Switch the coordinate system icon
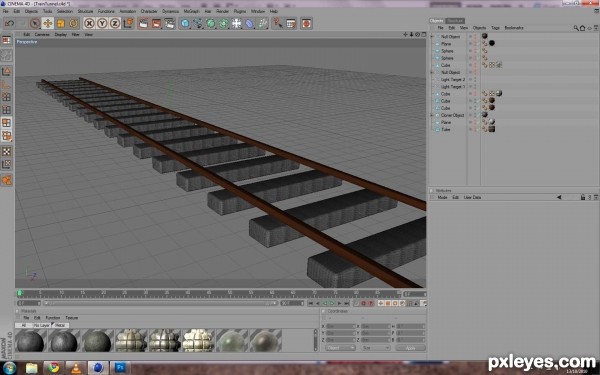Viewport: 600px width, 375px height. point(128,23)
